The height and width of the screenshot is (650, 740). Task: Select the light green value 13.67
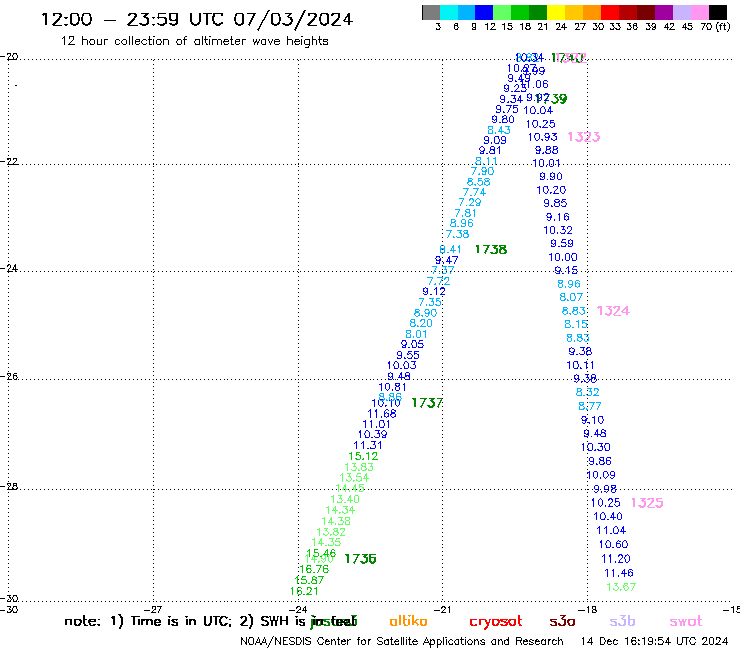point(622,587)
